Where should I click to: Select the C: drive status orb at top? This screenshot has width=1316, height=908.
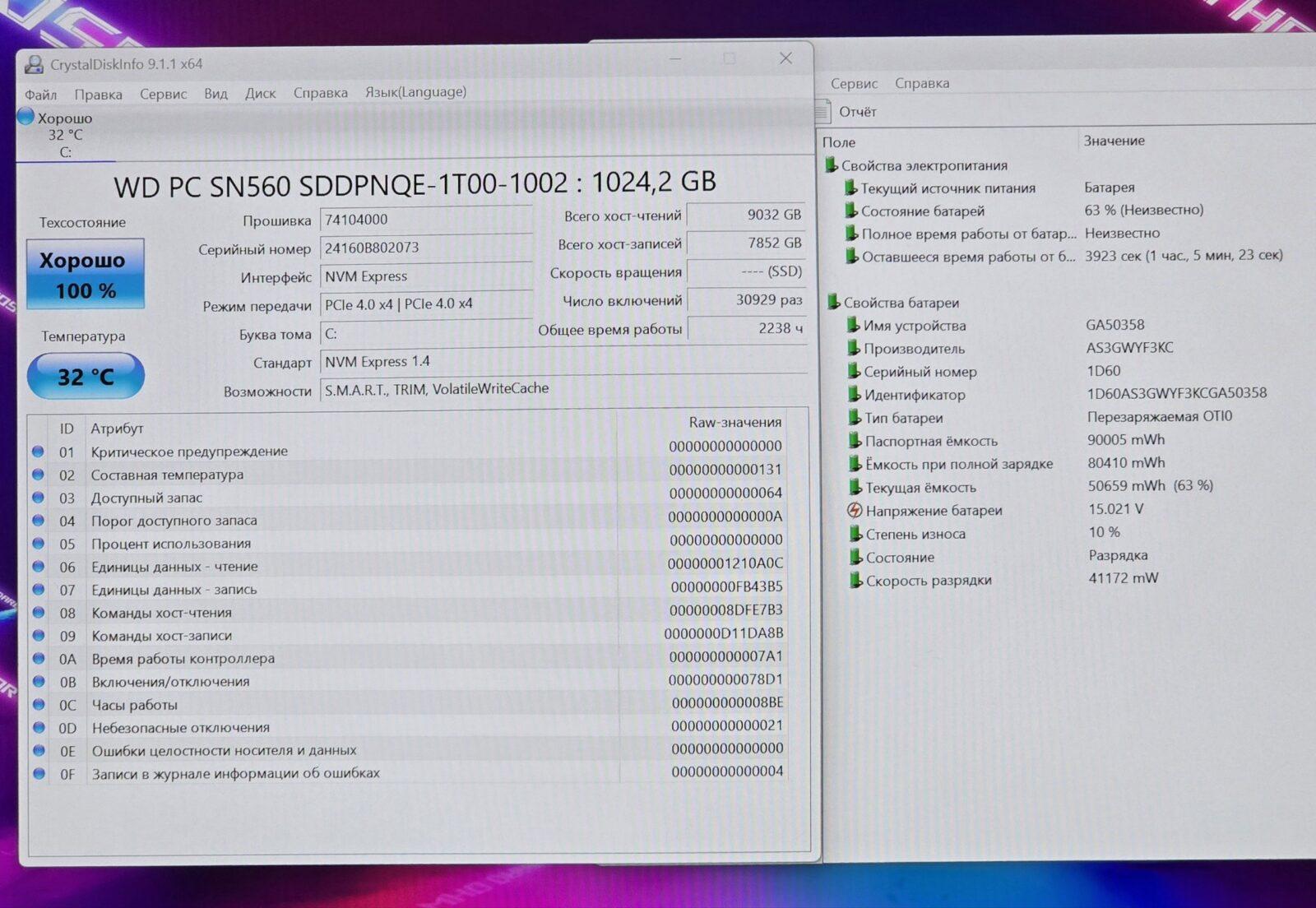click(25, 117)
